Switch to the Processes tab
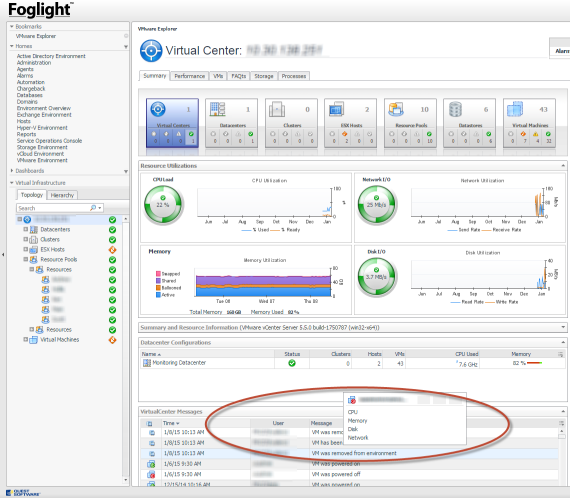 tap(294, 76)
